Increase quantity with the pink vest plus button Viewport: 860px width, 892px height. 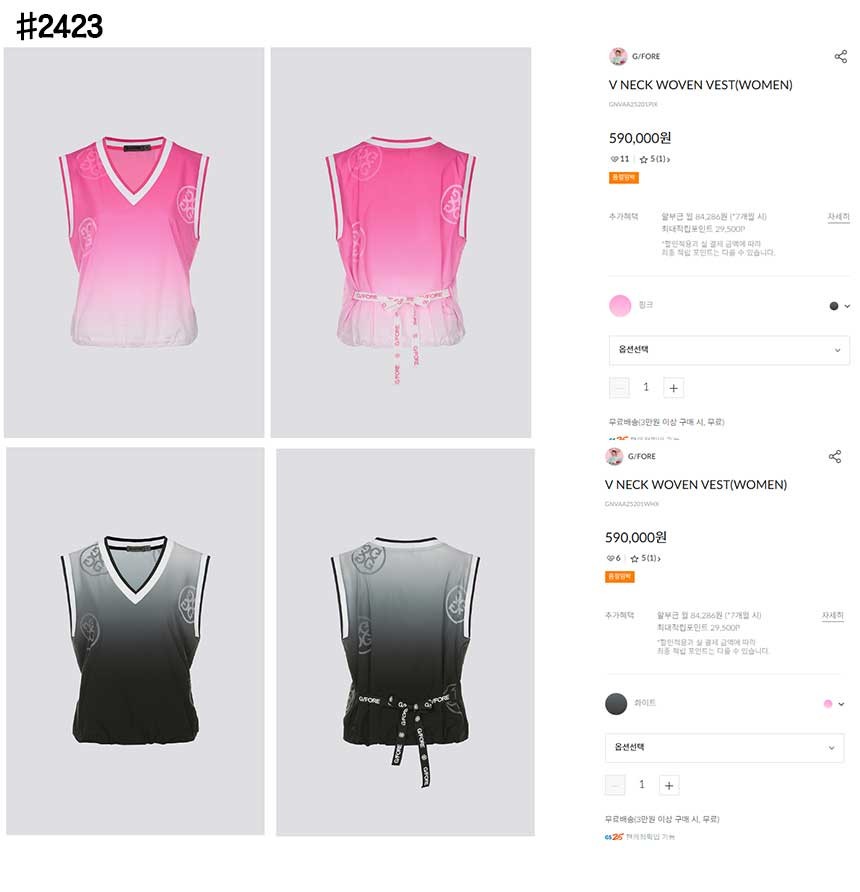[x=673, y=388]
